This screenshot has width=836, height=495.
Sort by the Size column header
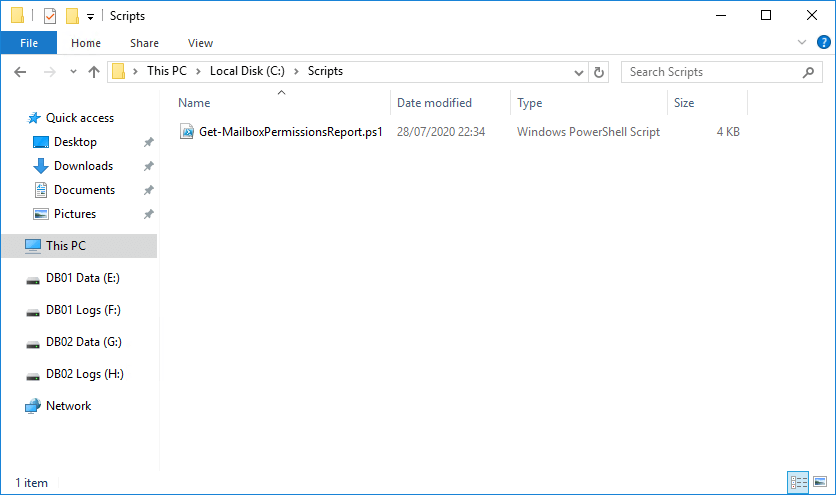(684, 103)
